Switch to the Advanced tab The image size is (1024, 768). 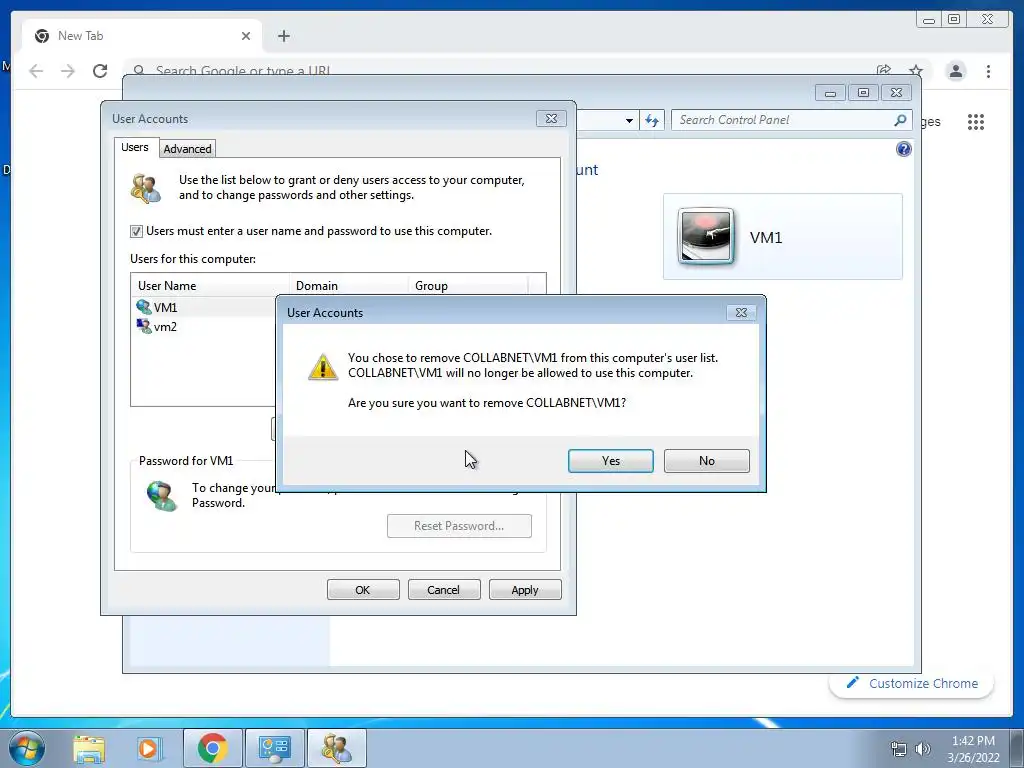coord(187,149)
